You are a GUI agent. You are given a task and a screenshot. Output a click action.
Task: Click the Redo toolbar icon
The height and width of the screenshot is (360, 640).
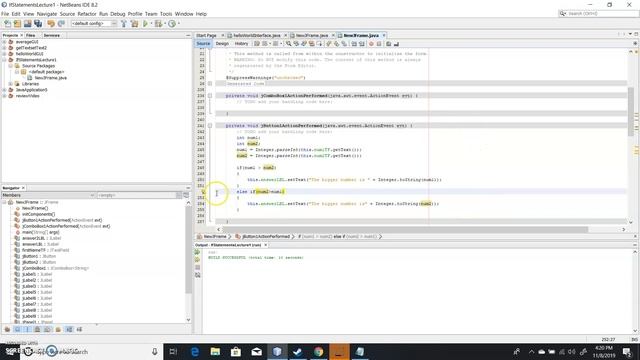(x=61, y=24)
